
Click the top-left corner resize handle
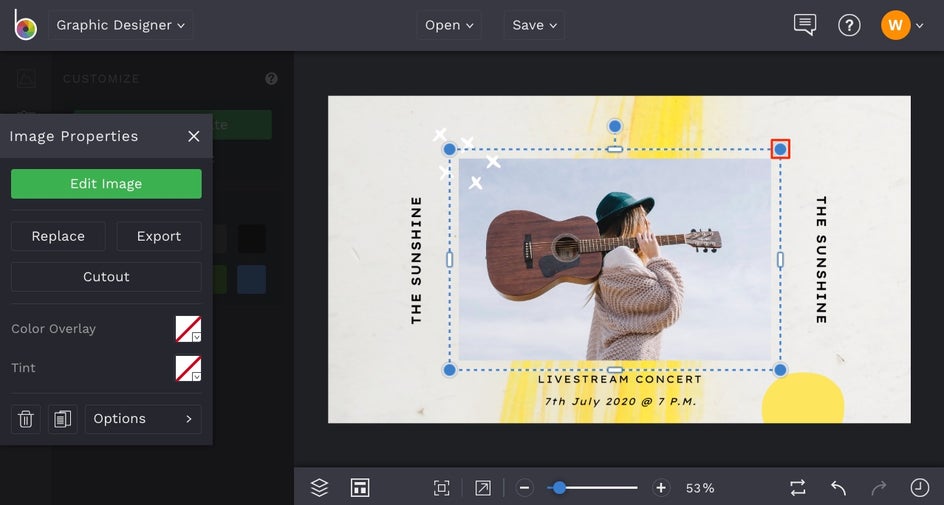[449, 149]
